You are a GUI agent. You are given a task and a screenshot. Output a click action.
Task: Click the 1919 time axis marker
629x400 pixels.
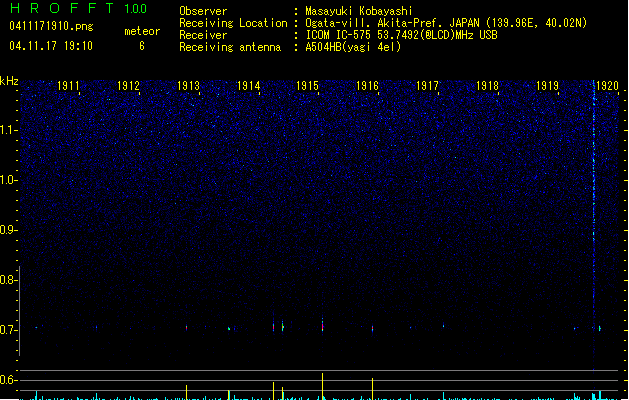pos(548,86)
